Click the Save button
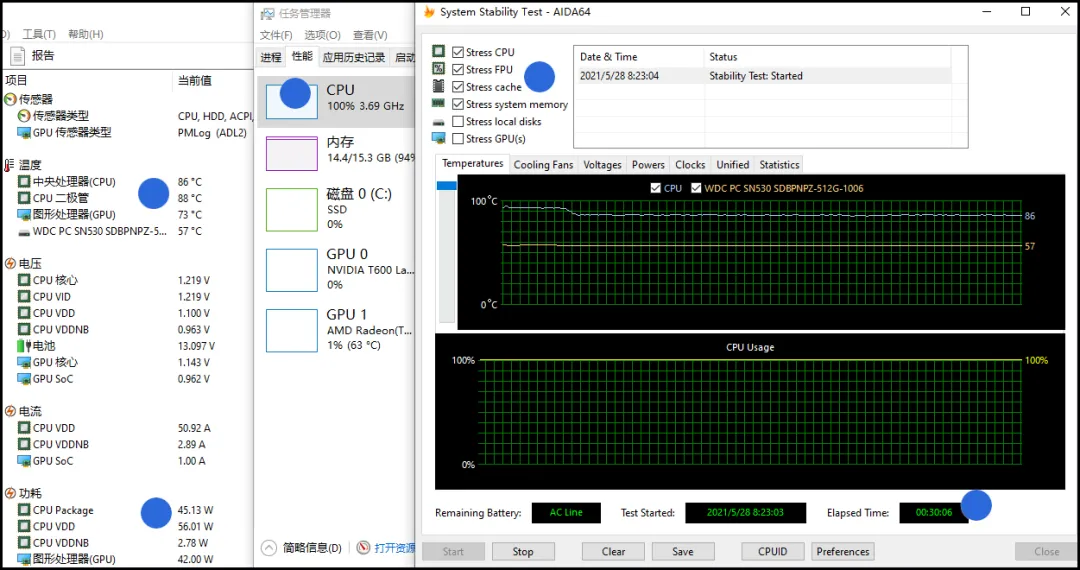1080x570 pixels. pyautogui.click(x=683, y=551)
